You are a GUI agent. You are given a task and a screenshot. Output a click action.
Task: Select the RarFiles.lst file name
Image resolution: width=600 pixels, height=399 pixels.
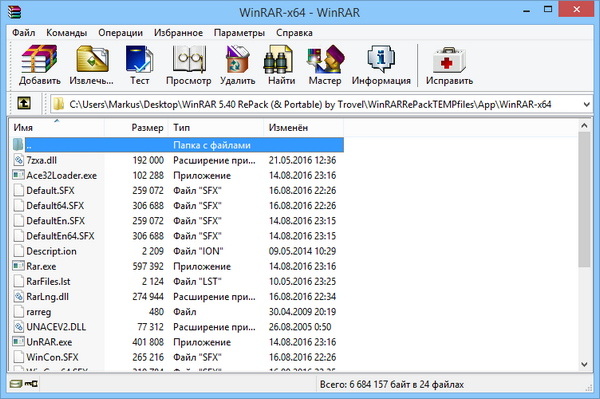click(x=48, y=281)
